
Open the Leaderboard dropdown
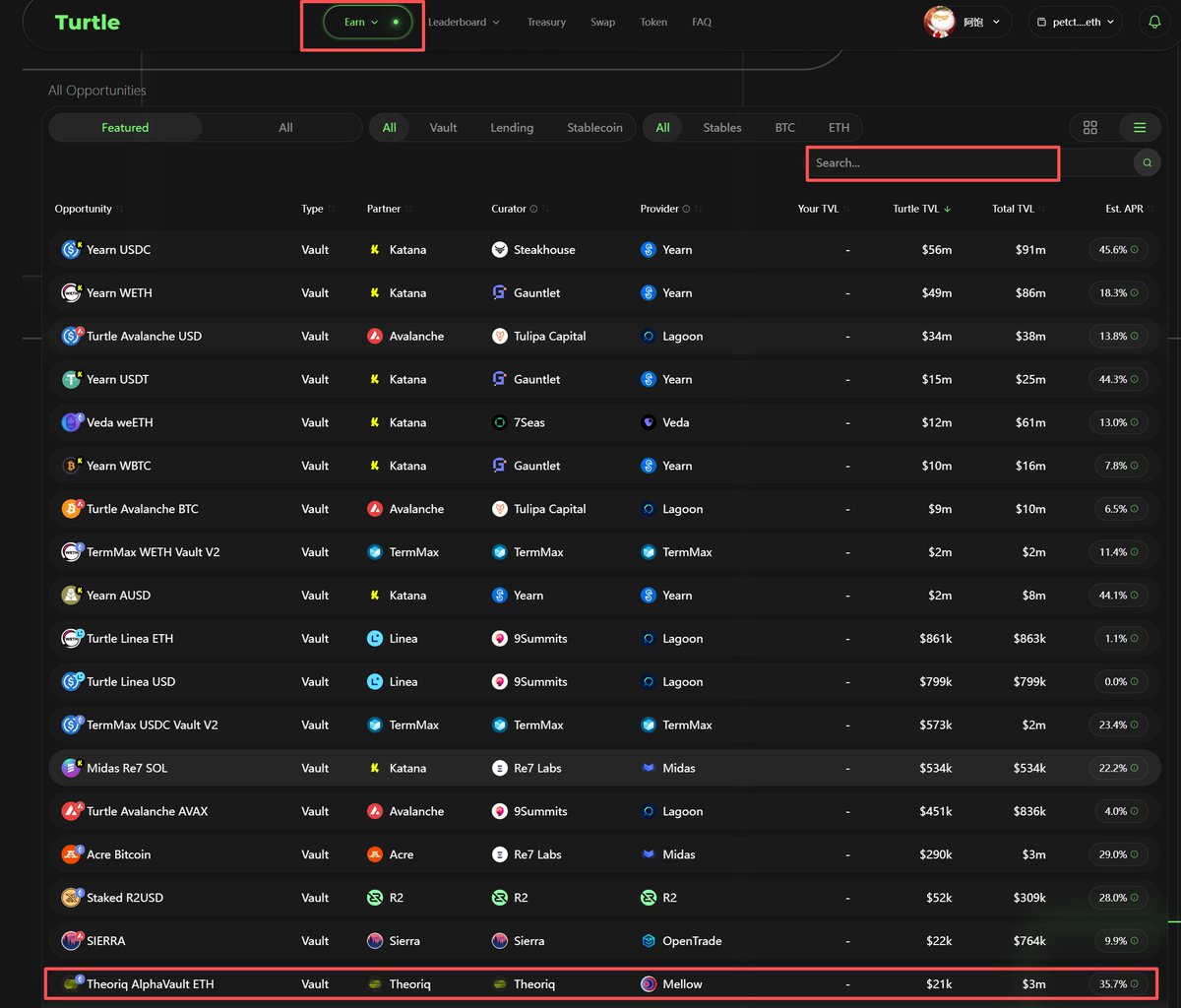(x=464, y=23)
